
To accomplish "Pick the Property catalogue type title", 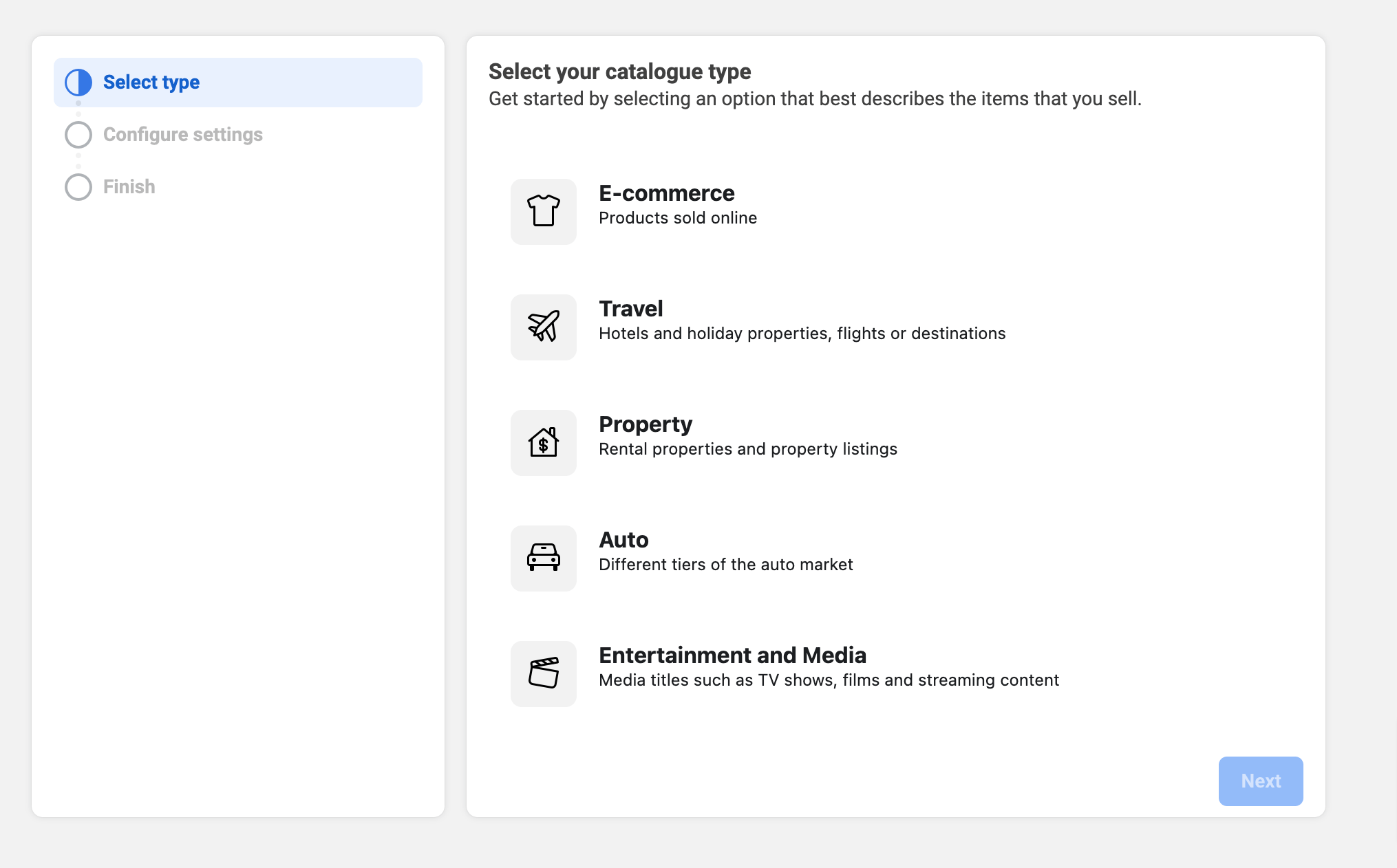I will click(646, 425).
